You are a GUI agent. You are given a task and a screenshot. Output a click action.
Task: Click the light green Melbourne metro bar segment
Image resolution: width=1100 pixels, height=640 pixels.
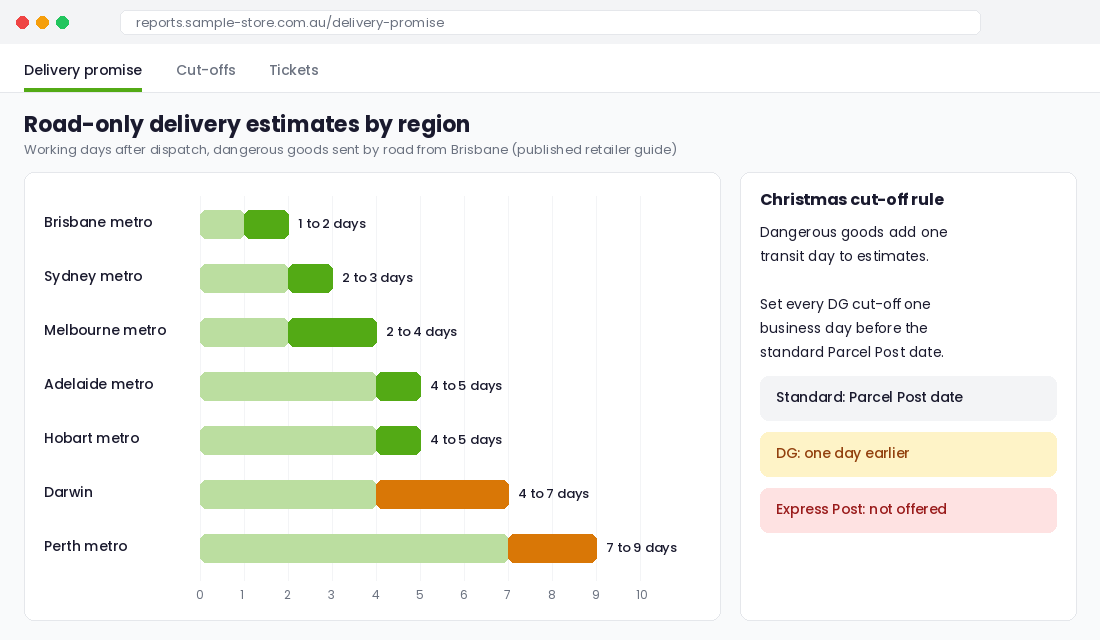244,333
